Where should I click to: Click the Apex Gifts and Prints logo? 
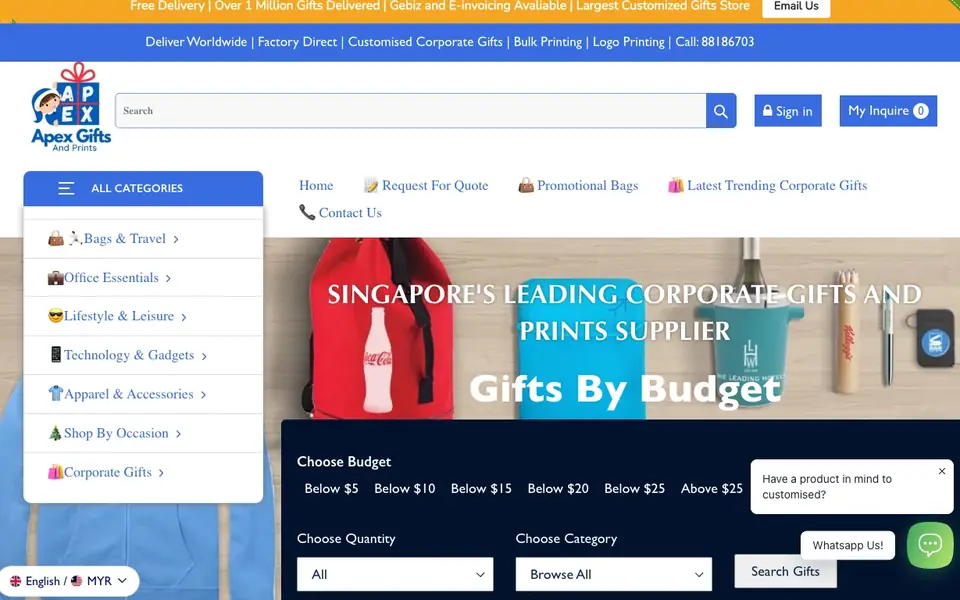point(71,107)
